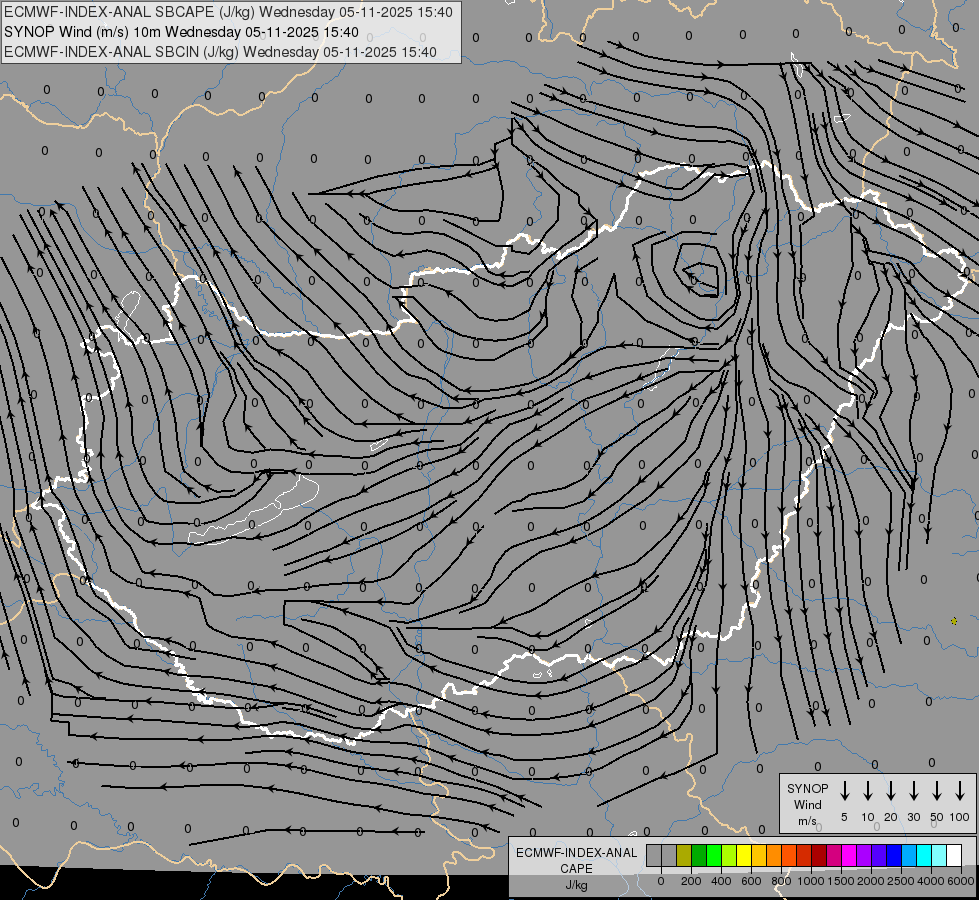Screen dimensions: 979x900
Task: Select the pale cyan CAPE legend swatch
Action: pyautogui.click(x=940, y=855)
